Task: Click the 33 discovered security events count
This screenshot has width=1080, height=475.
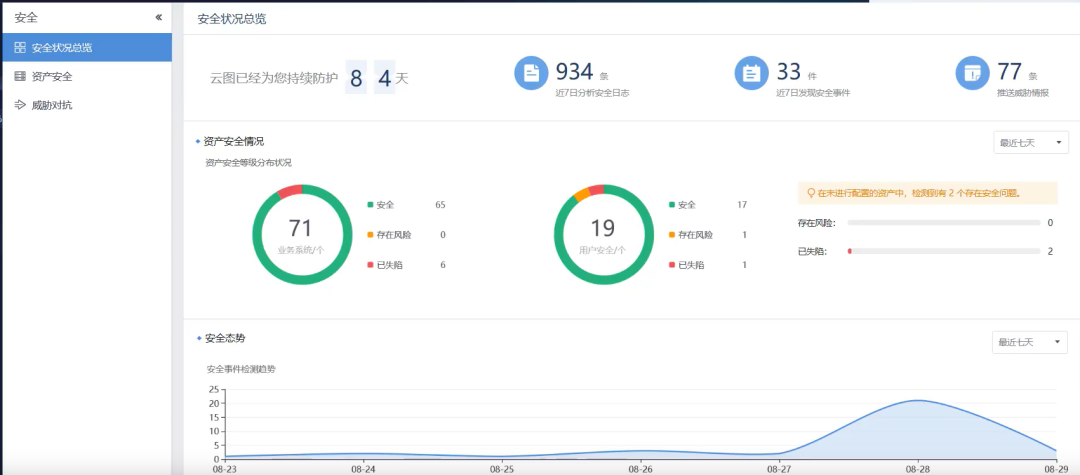Action: (789, 71)
